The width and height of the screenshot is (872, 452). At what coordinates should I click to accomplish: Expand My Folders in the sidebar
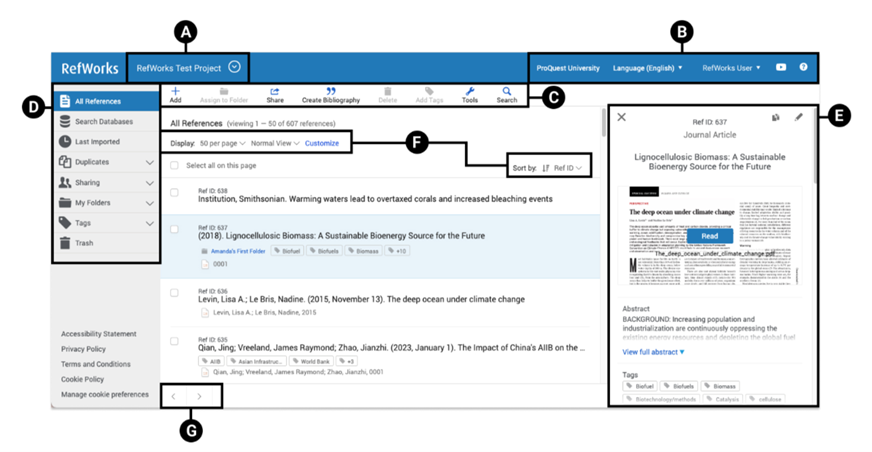[150, 203]
